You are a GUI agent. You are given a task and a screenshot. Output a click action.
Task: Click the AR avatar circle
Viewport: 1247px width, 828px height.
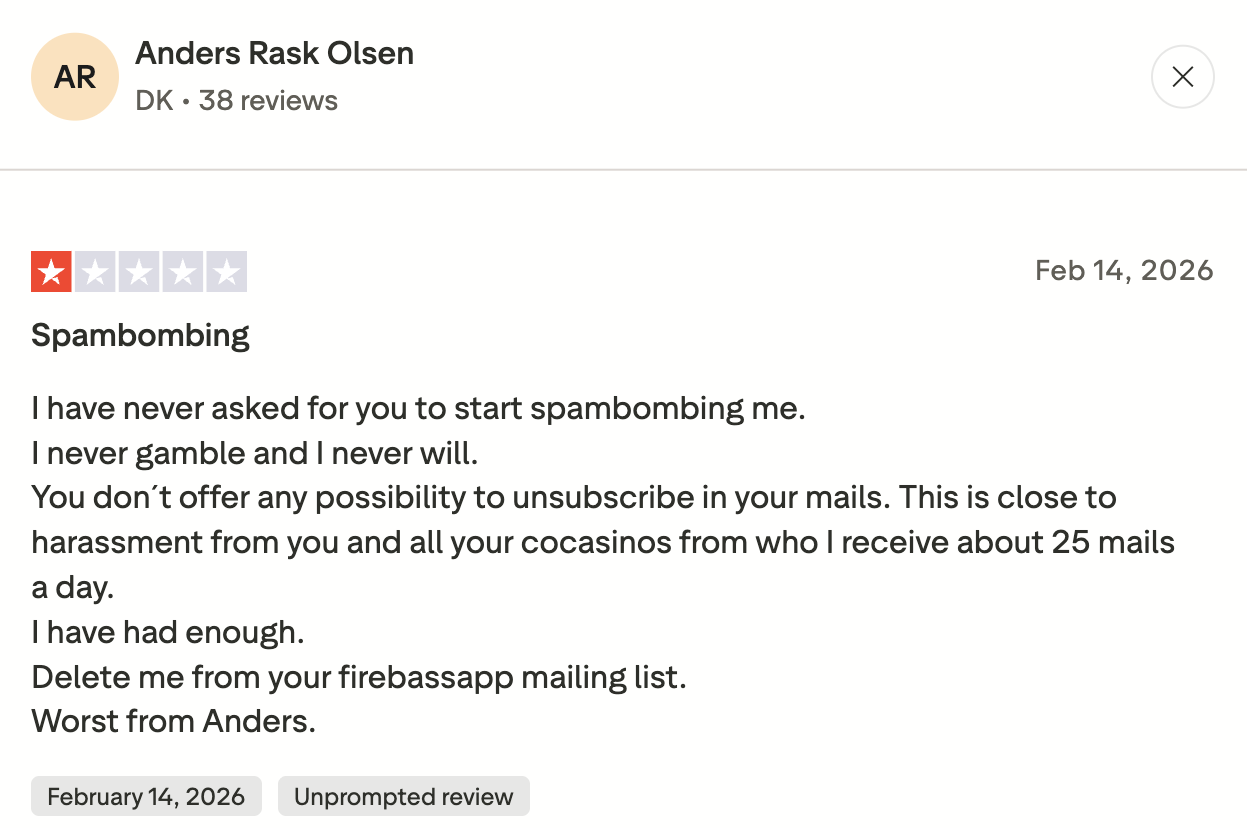75,76
